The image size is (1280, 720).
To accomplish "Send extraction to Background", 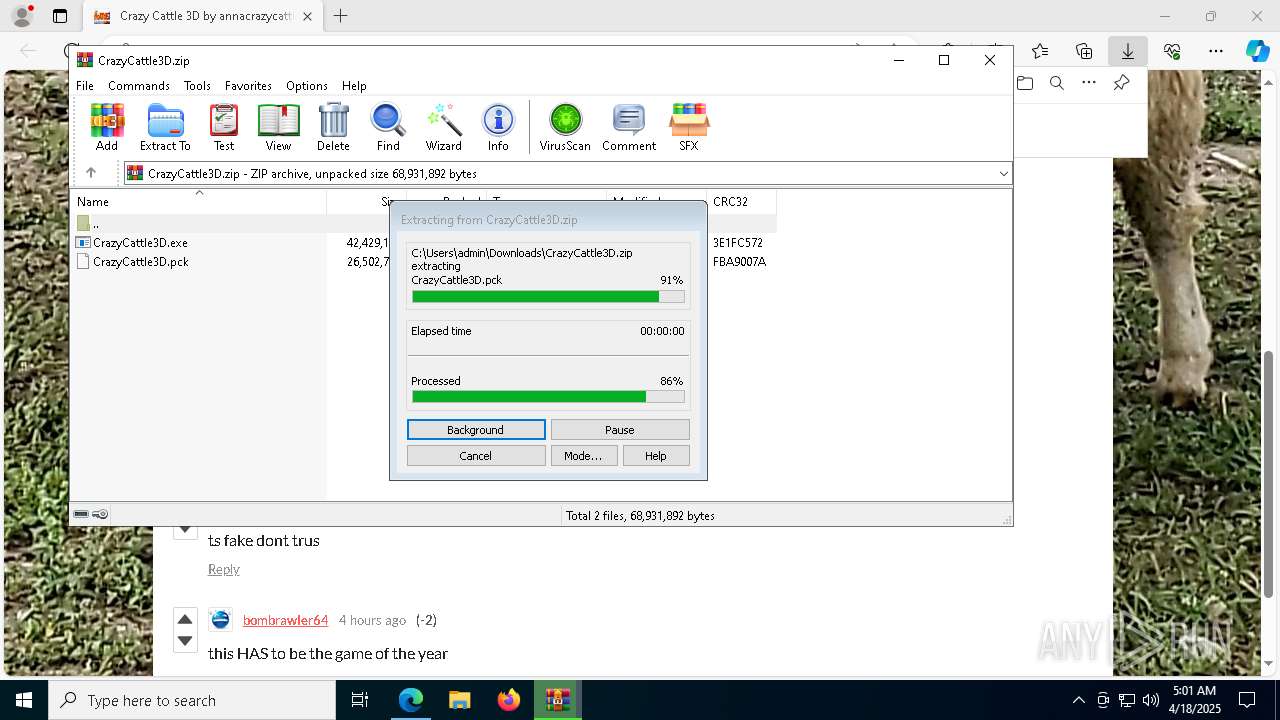I will point(476,430).
